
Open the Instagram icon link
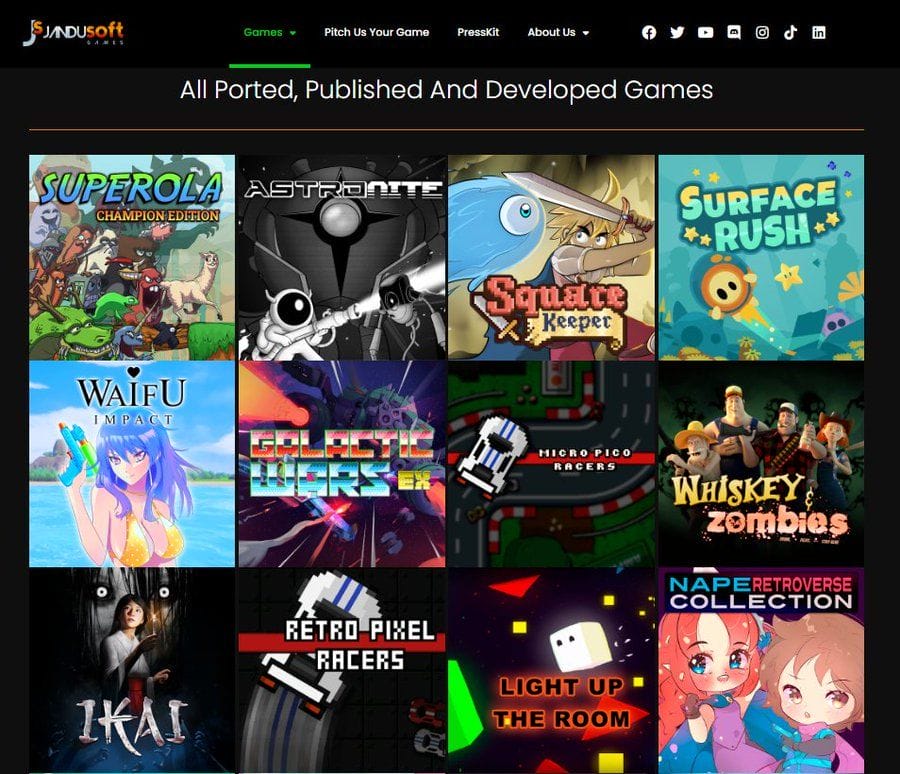pyautogui.click(x=762, y=33)
